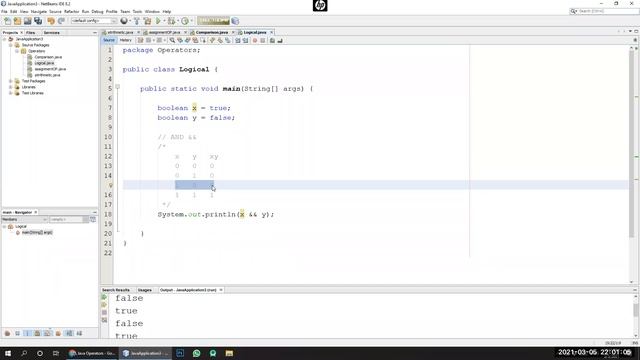640x360 pixels.
Task: Click the Clean and Build Project icon
Action: (x=147, y=21)
